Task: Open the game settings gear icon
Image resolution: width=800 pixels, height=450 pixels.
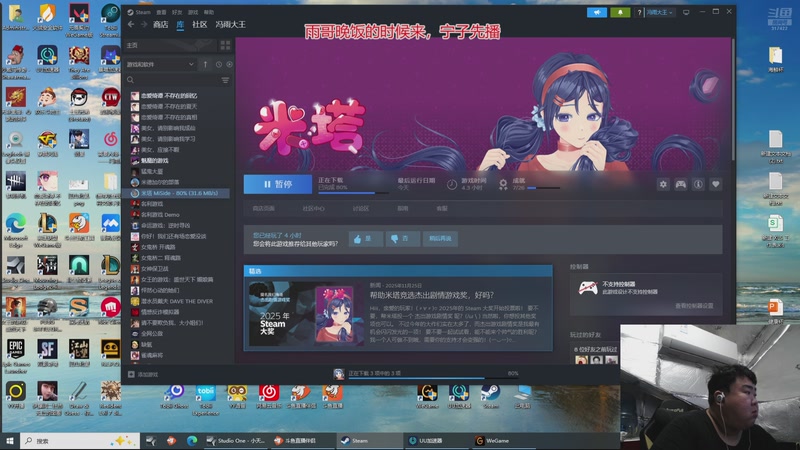Action: (663, 184)
